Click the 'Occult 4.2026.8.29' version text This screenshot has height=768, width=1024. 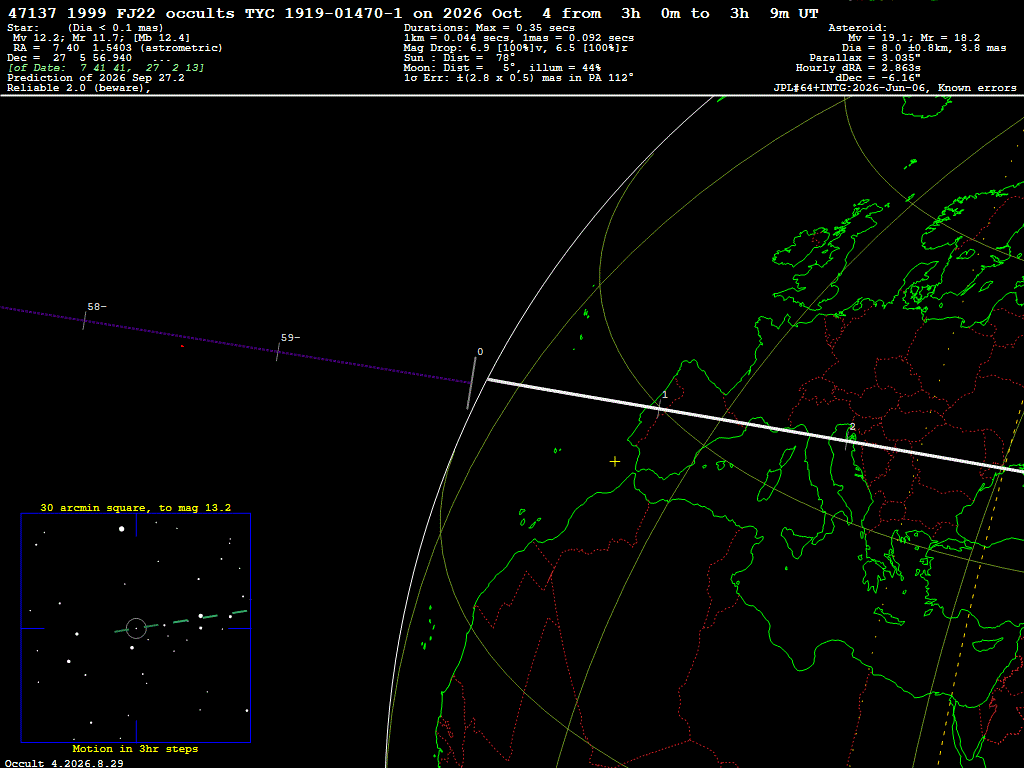click(x=64, y=763)
